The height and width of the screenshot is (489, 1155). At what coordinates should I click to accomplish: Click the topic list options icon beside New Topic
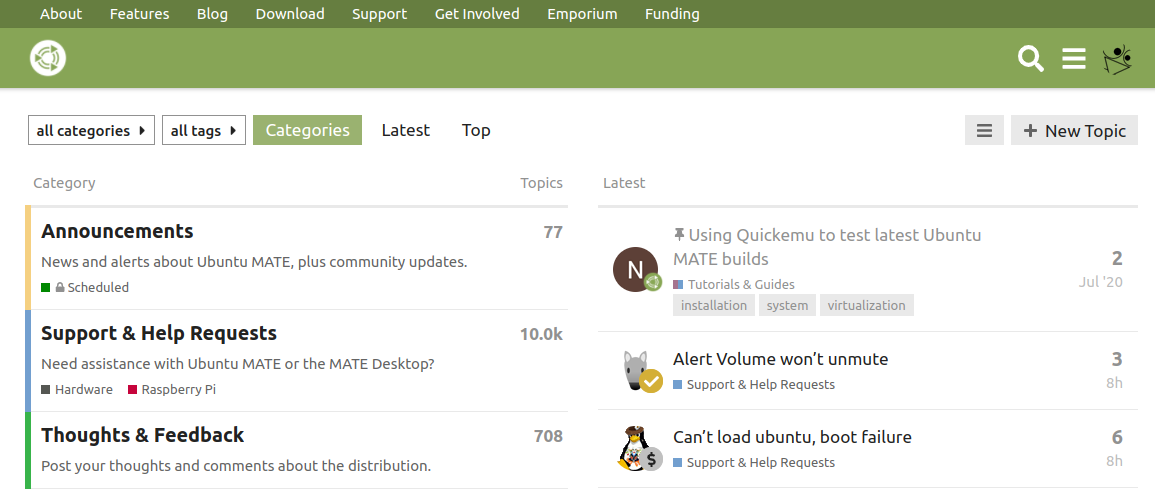click(984, 130)
